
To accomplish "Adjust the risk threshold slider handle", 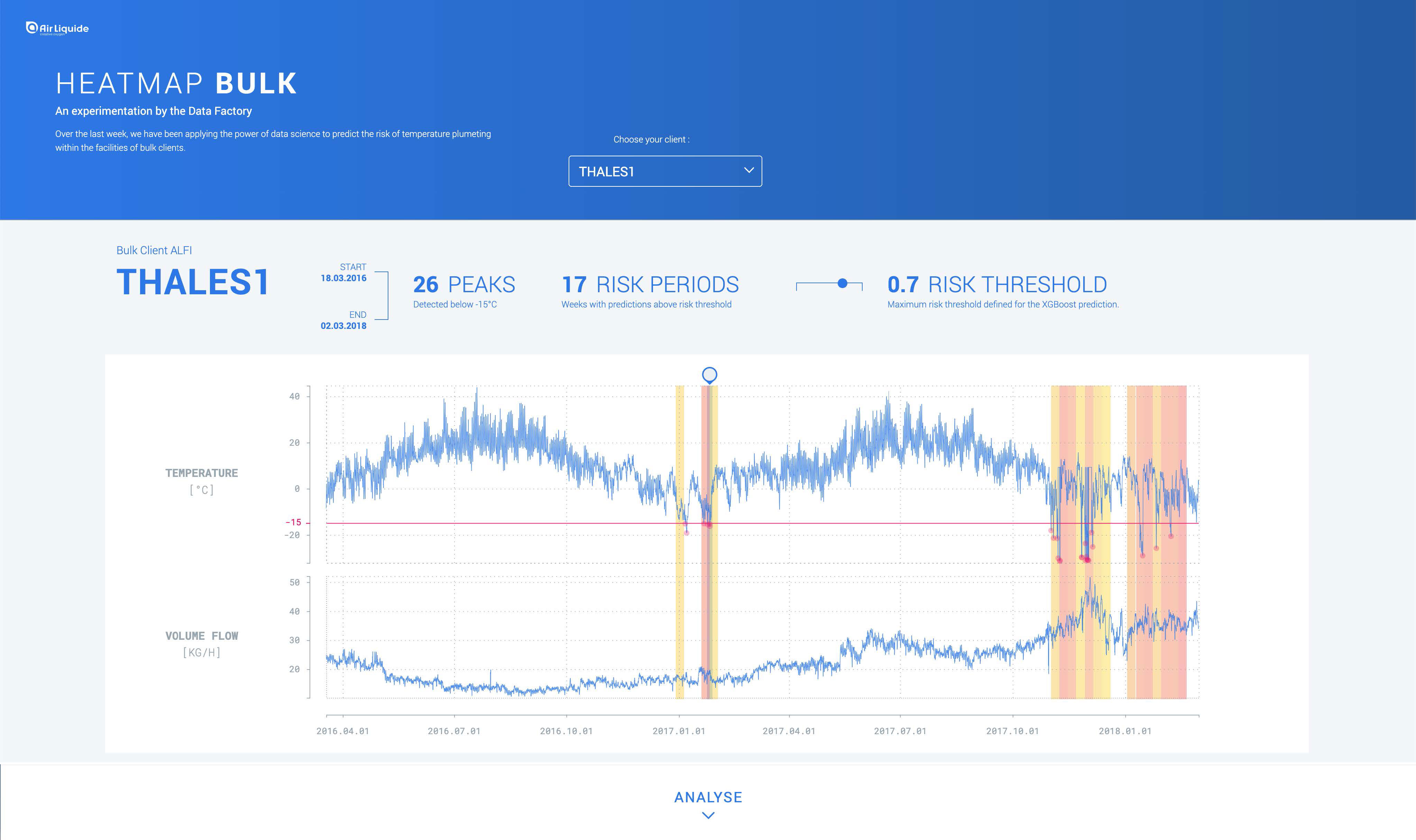I will click(x=842, y=283).
